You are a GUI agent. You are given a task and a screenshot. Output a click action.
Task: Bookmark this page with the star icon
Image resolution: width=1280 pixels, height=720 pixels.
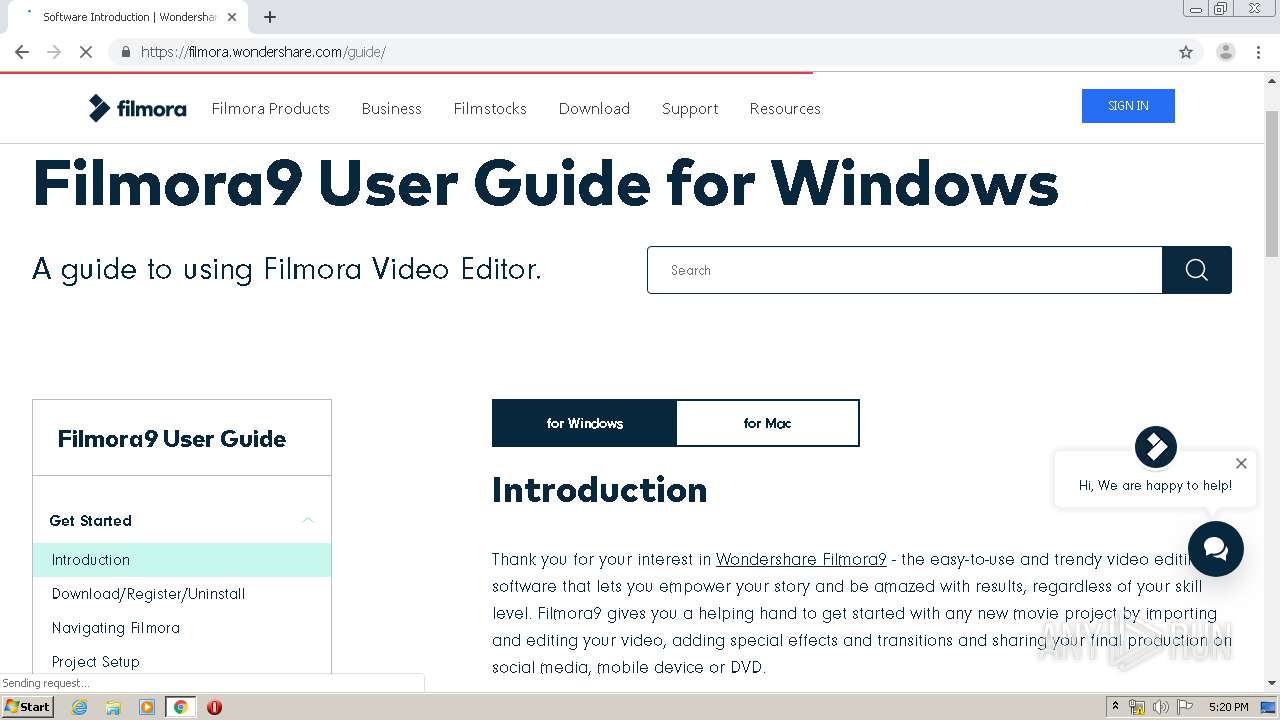tap(1186, 52)
